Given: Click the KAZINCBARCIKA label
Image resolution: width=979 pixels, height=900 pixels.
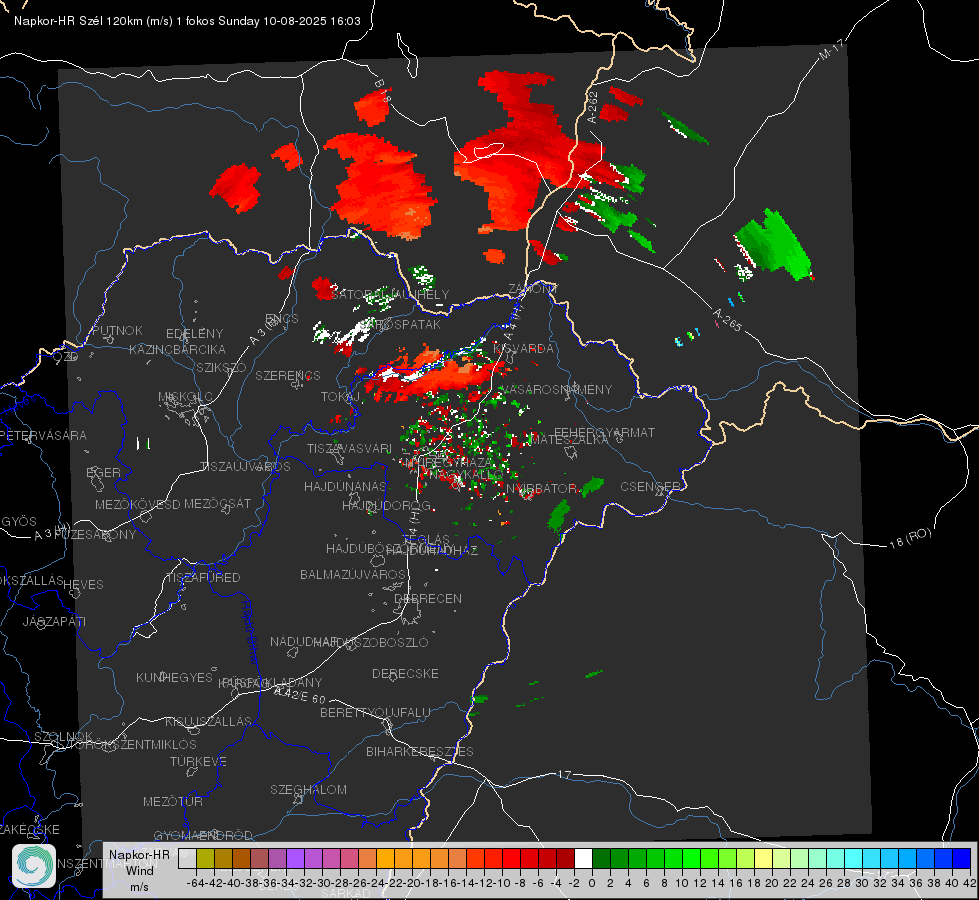Looking at the screenshot, I should click(x=177, y=350).
